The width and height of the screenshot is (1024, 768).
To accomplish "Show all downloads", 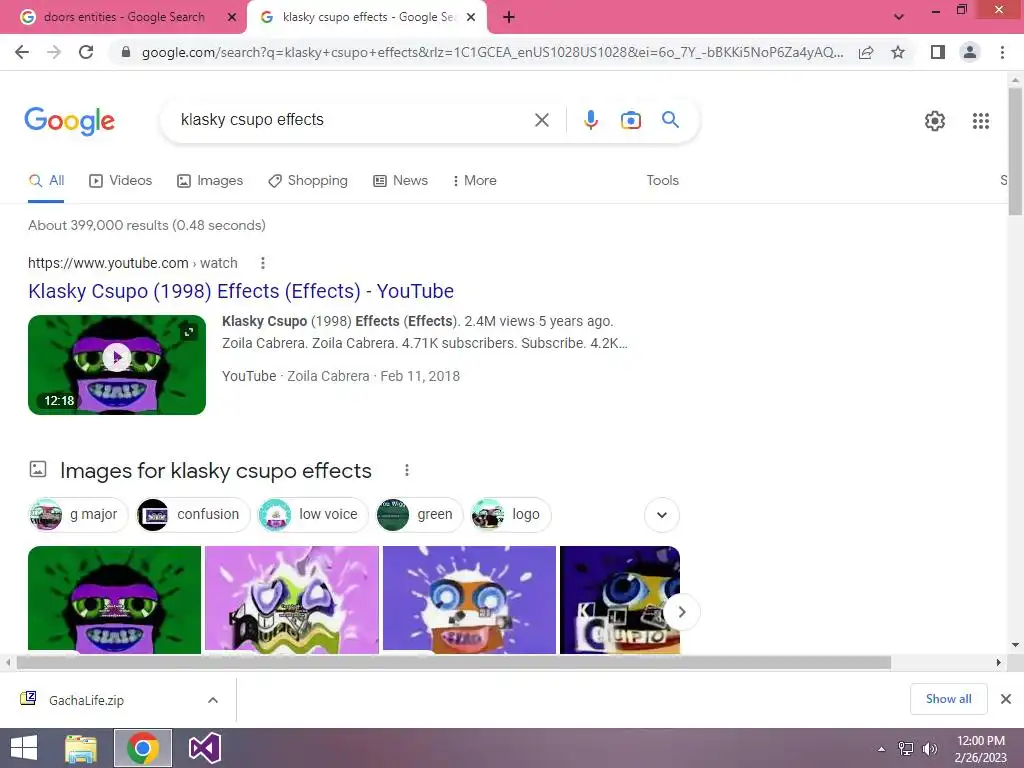I will (948, 699).
